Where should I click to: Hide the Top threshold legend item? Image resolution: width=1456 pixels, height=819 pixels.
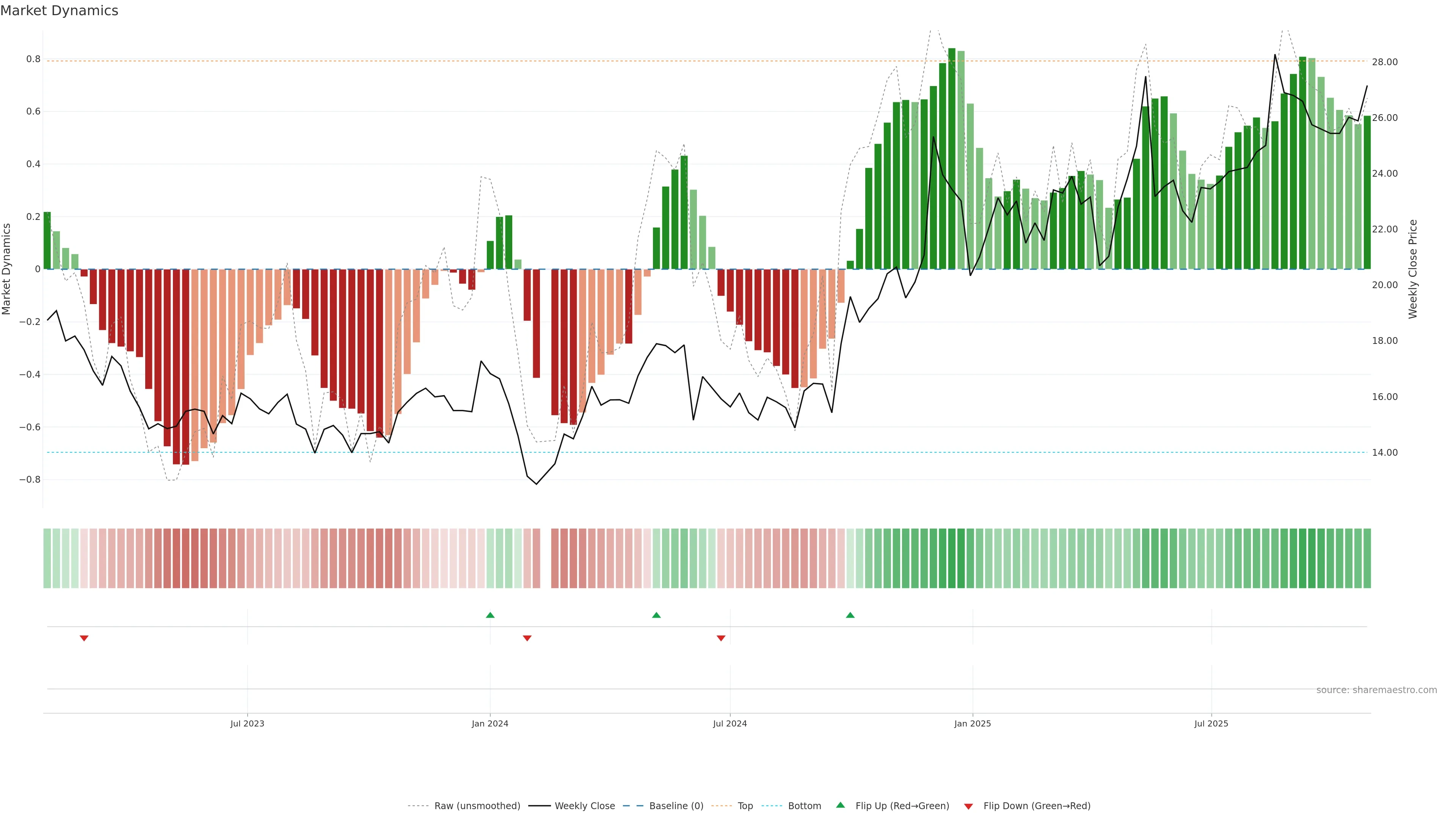[x=745, y=806]
